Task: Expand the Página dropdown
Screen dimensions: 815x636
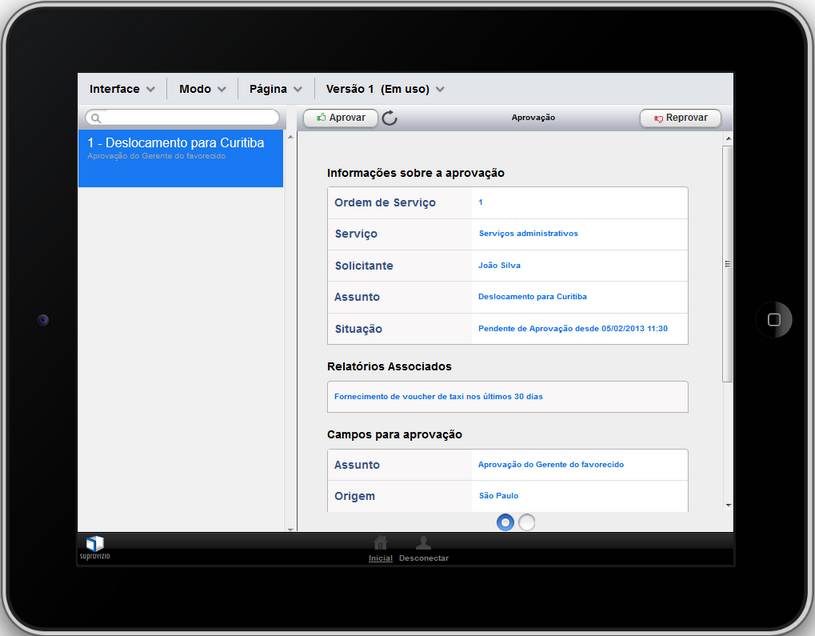Action: [x=276, y=89]
